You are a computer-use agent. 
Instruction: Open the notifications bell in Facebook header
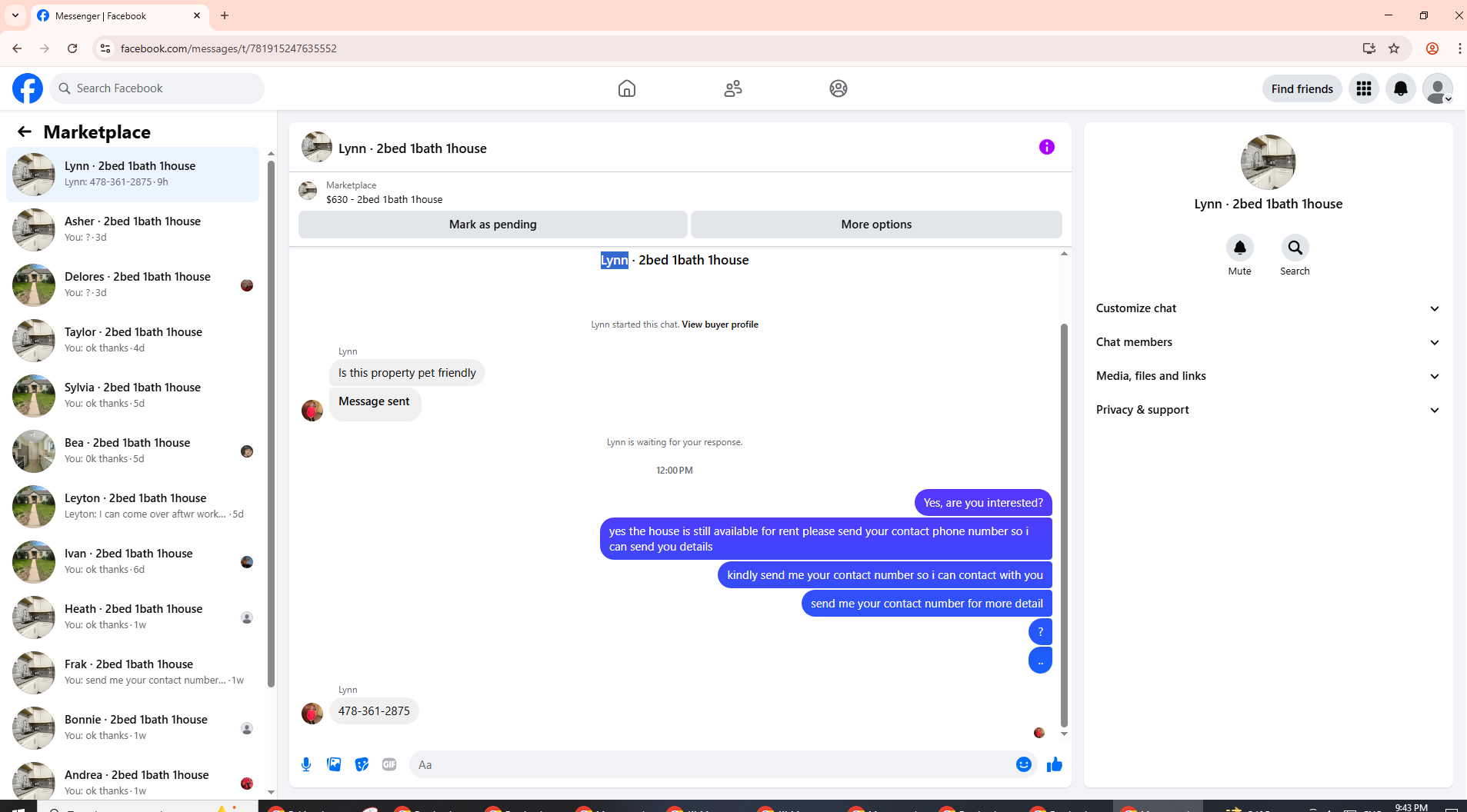(x=1401, y=88)
